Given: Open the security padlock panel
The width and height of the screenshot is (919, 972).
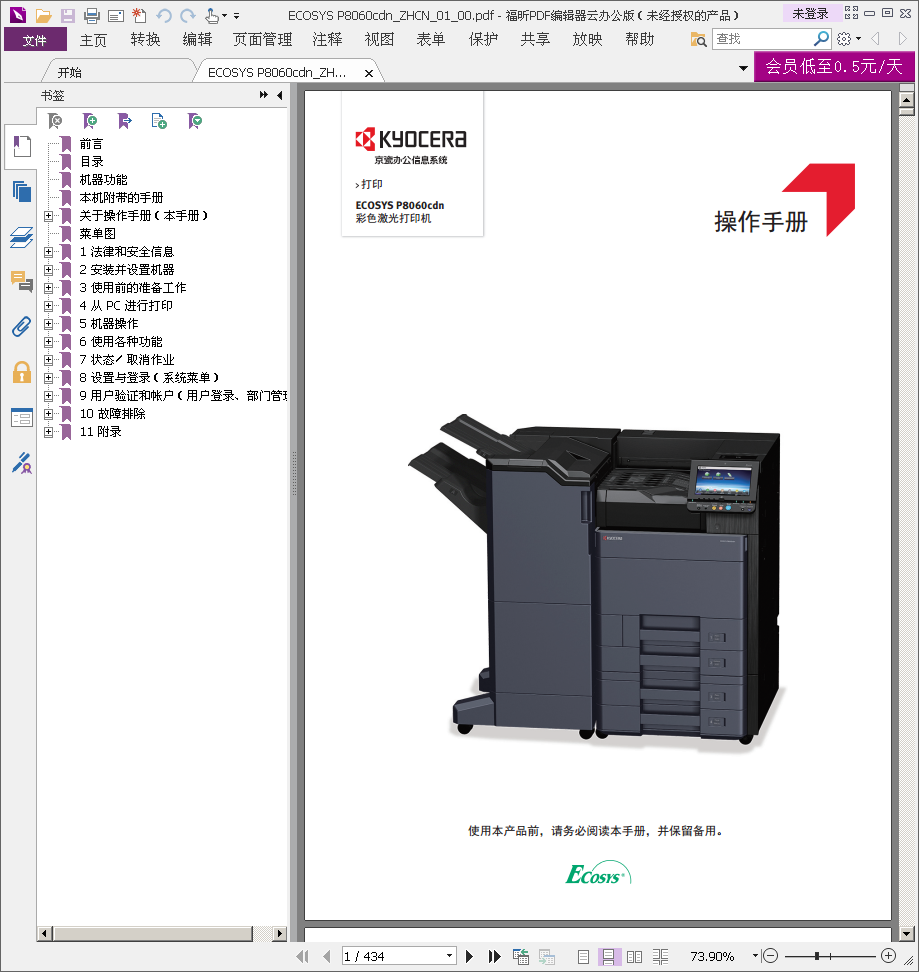Looking at the screenshot, I should pos(22,372).
